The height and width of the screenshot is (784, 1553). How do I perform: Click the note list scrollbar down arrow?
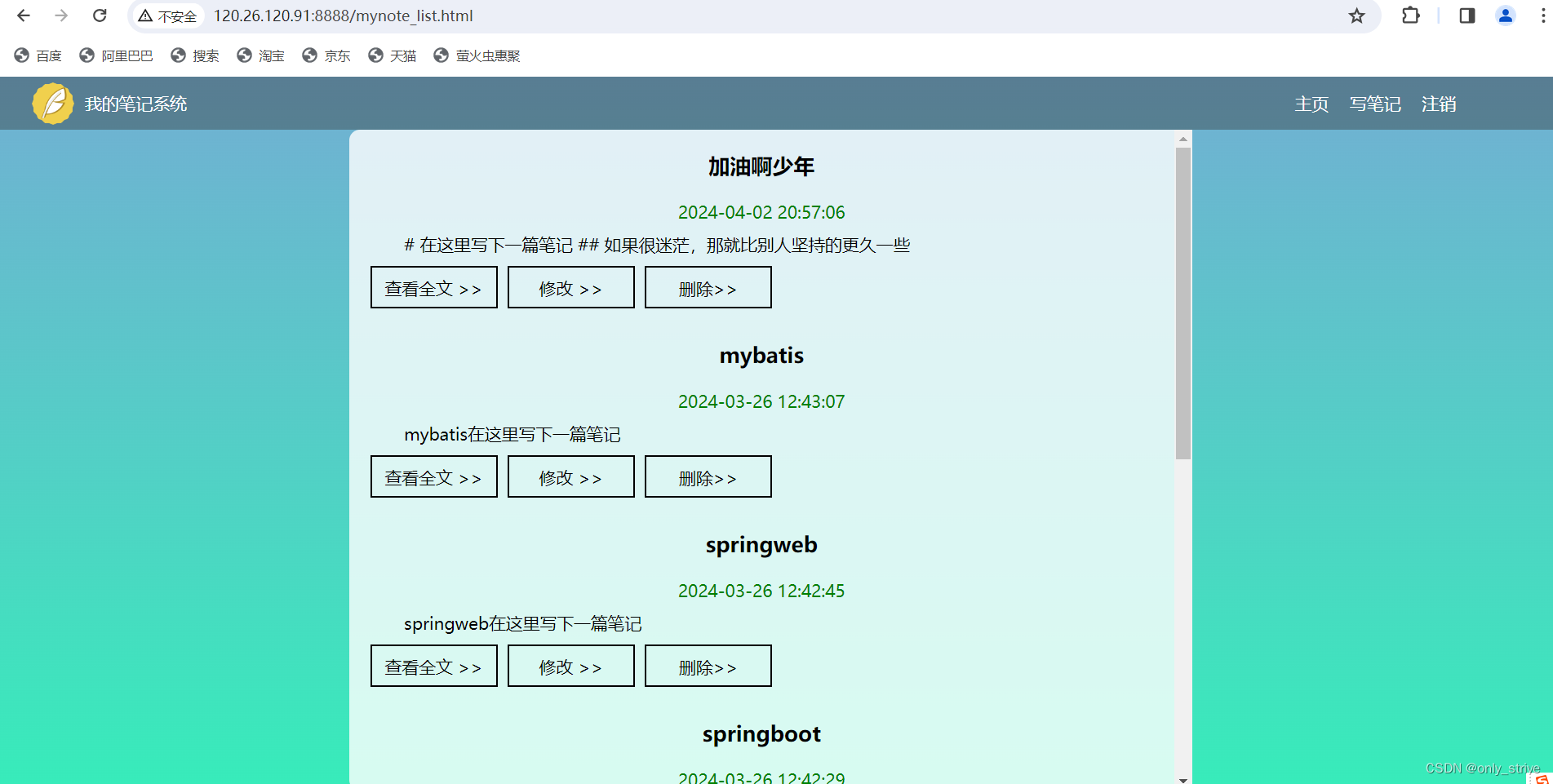tap(1183, 779)
